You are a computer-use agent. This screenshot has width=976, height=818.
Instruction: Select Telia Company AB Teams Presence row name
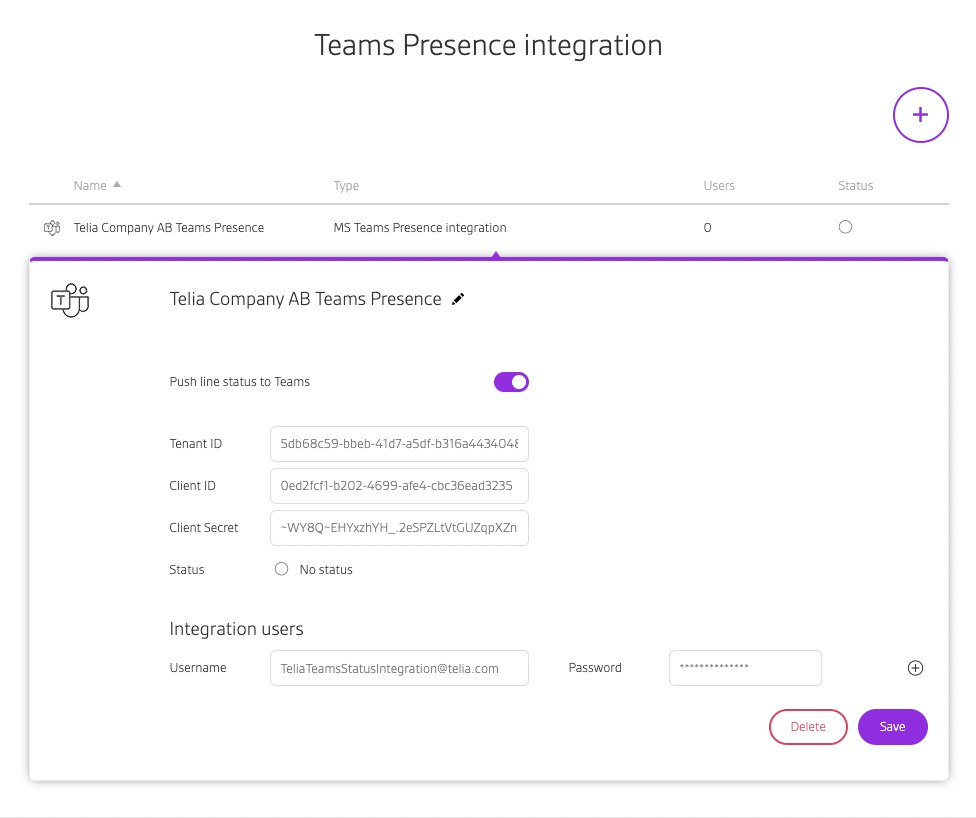(169, 228)
